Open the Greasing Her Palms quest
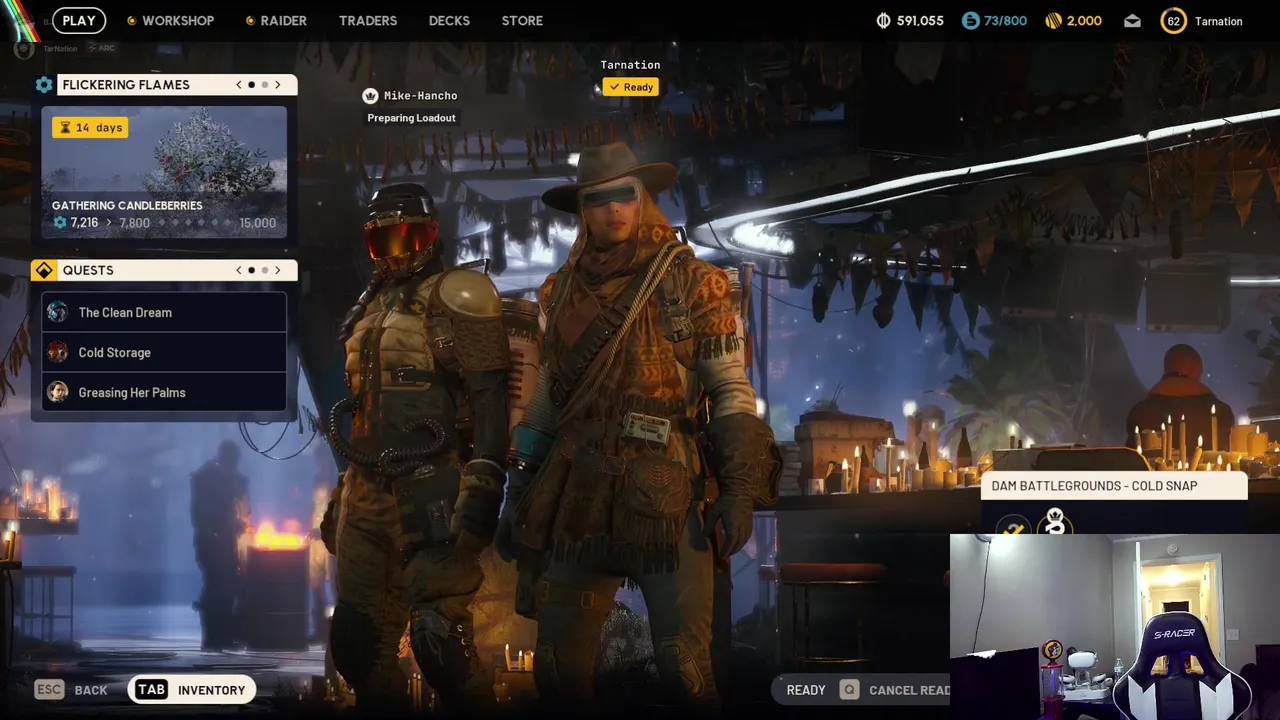 164,392
